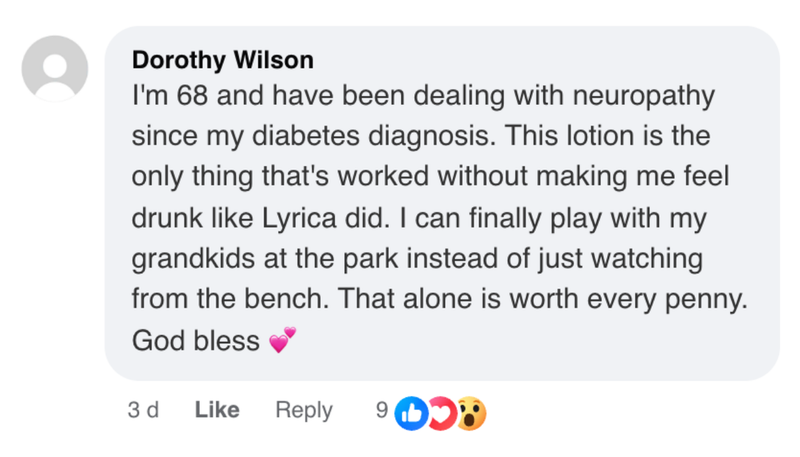Click the wow face reaction icon
This screenshot has width=800, height=457.
(x=470, y=411)
